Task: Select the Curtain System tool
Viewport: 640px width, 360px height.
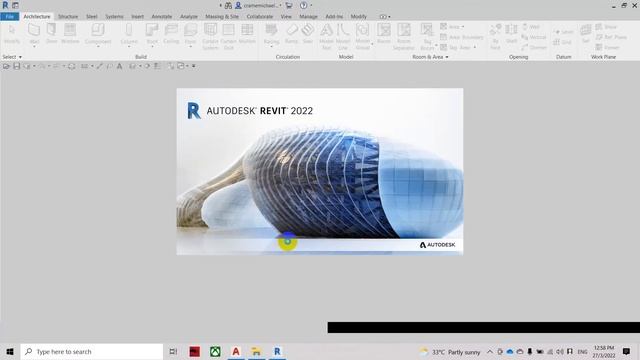Action: click(x=210, y=36)
